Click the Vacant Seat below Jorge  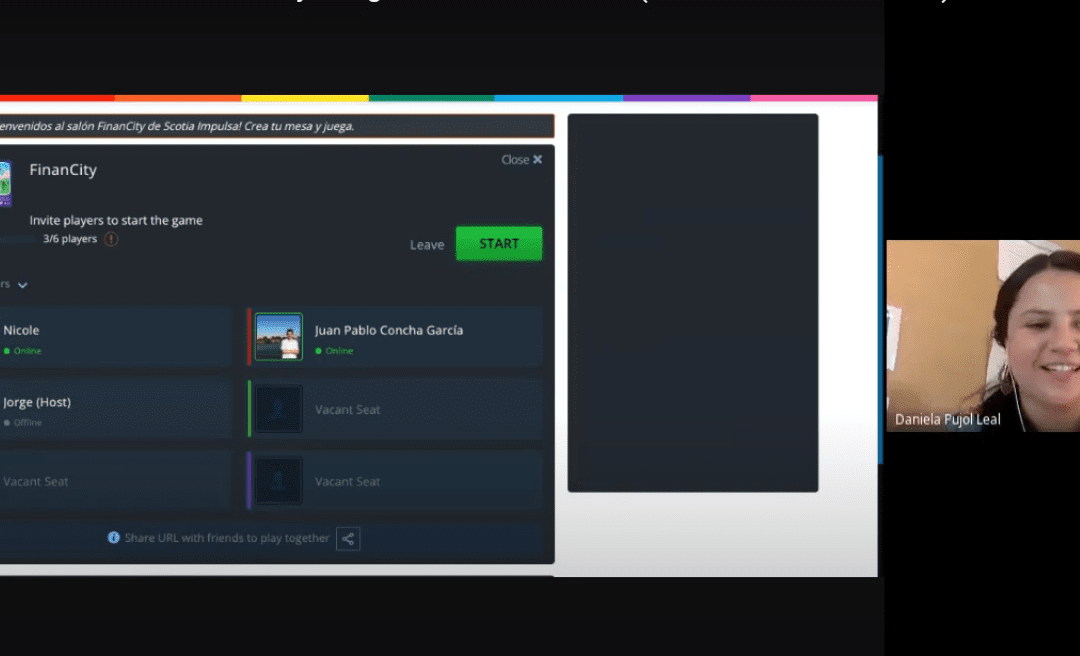(x=116, y=481)
